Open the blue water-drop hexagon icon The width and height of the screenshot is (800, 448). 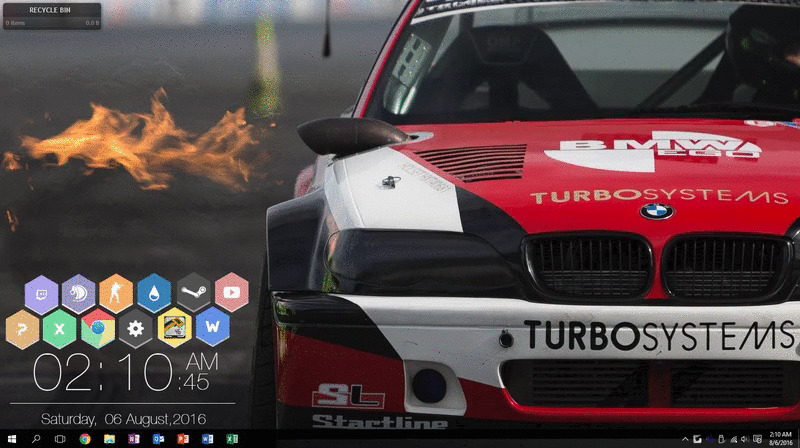154,293
